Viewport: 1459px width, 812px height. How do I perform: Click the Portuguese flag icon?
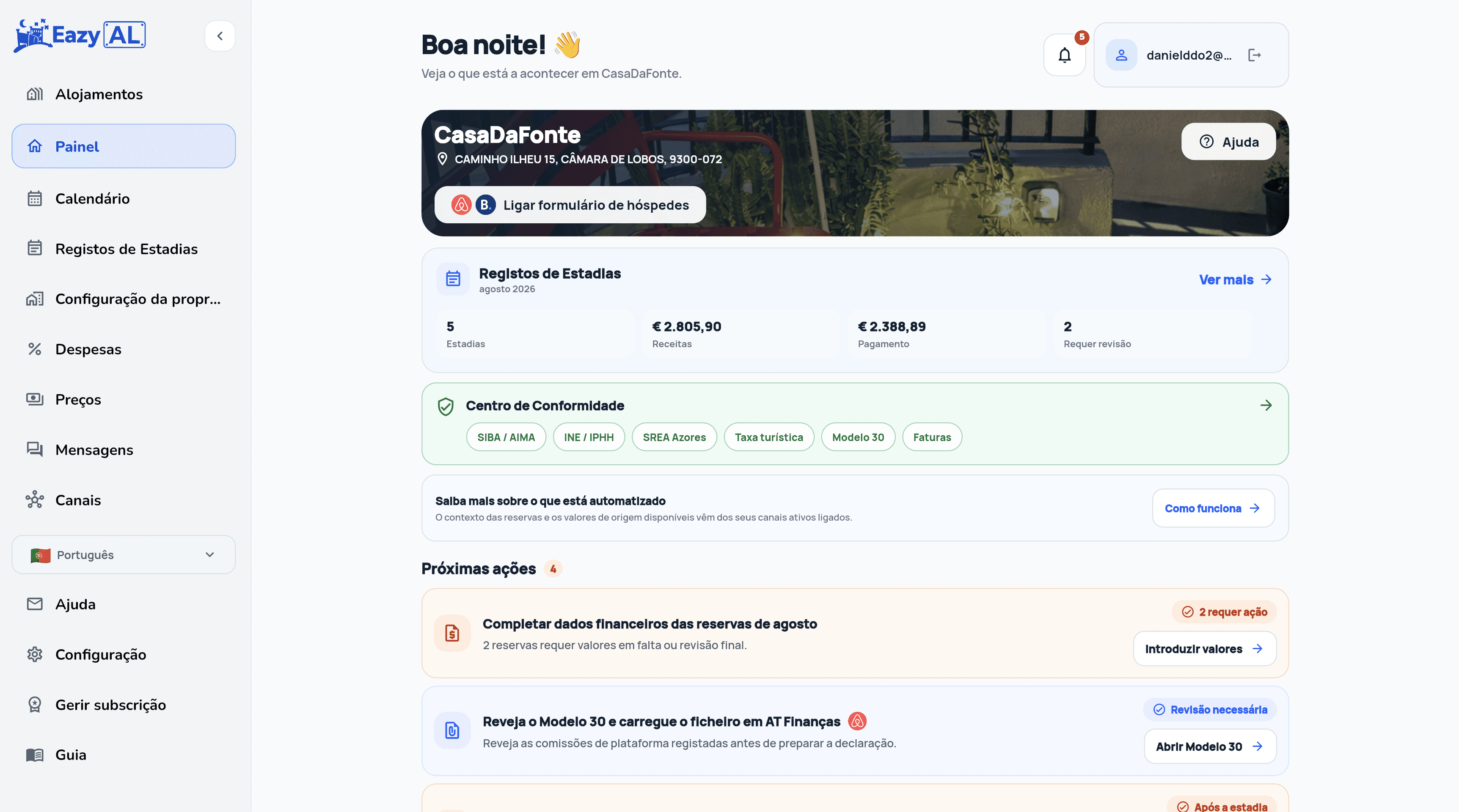click(40, 555)
